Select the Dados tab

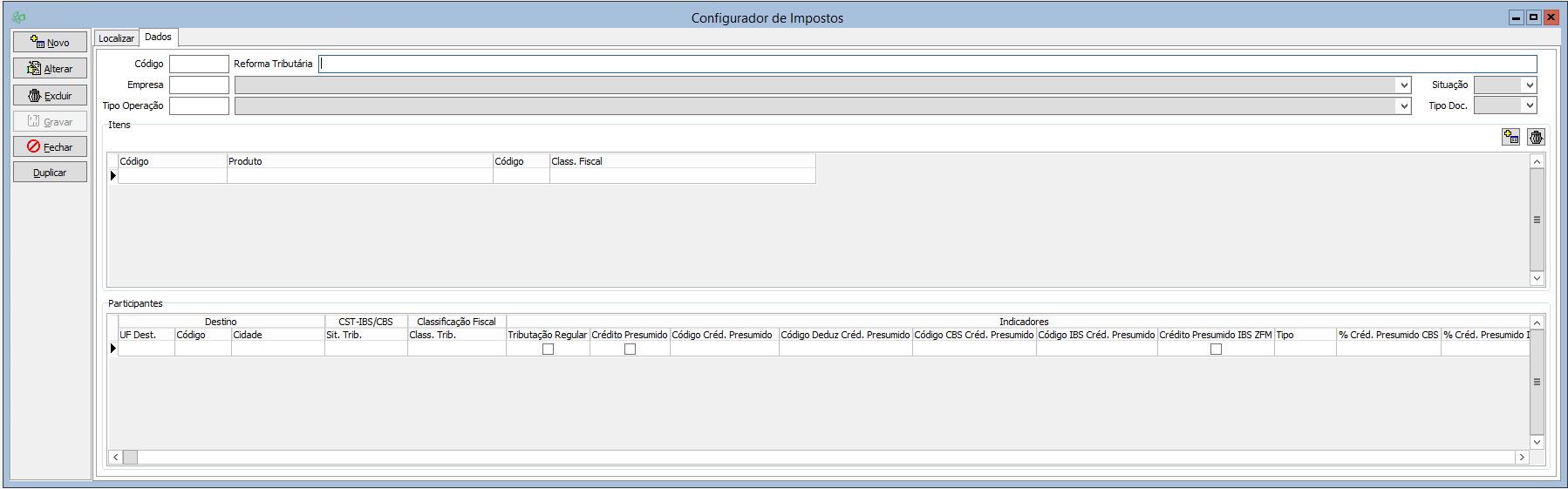point(158,37)
